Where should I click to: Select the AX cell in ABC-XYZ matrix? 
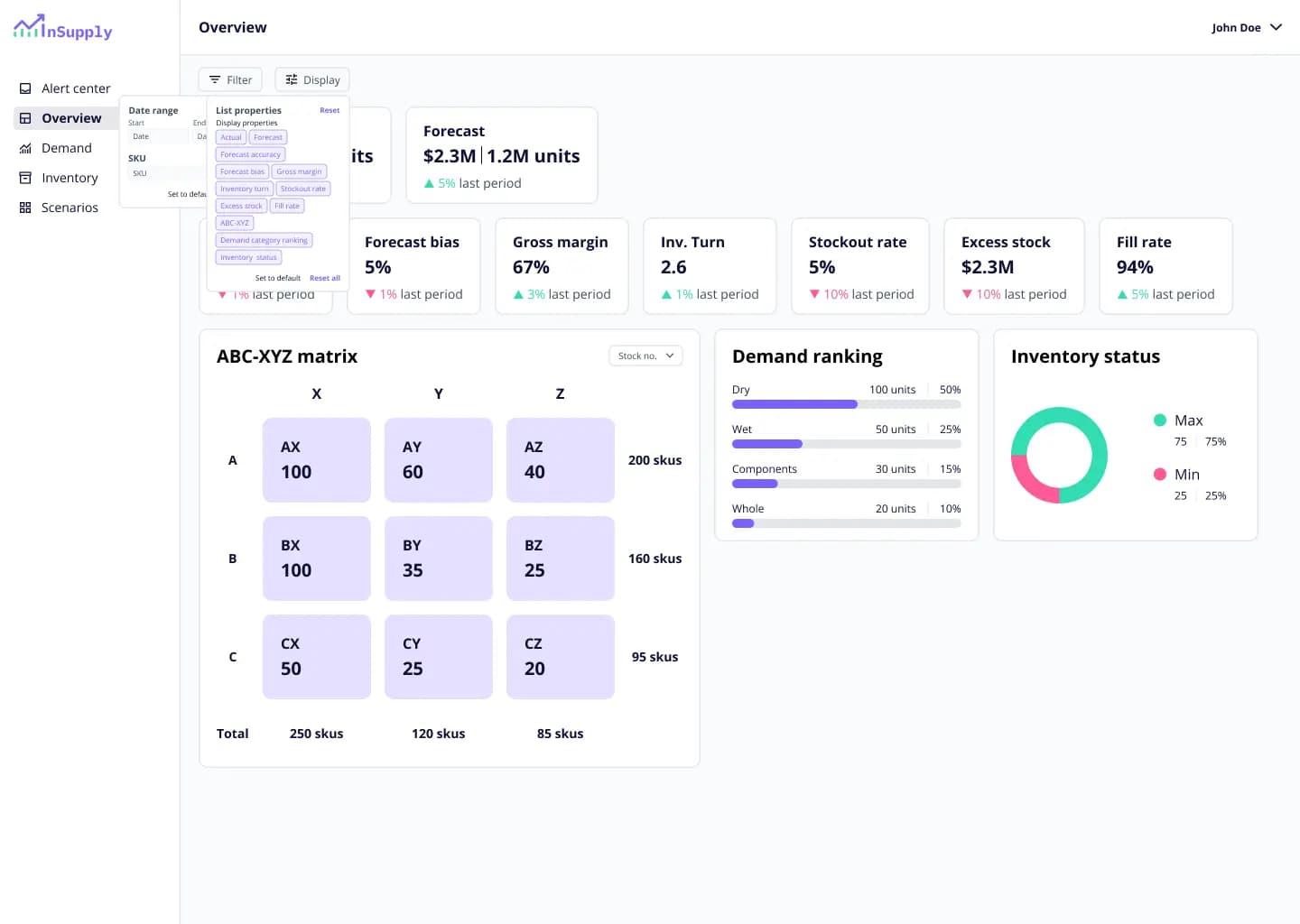pyautogui.click(x=316, y=459)
